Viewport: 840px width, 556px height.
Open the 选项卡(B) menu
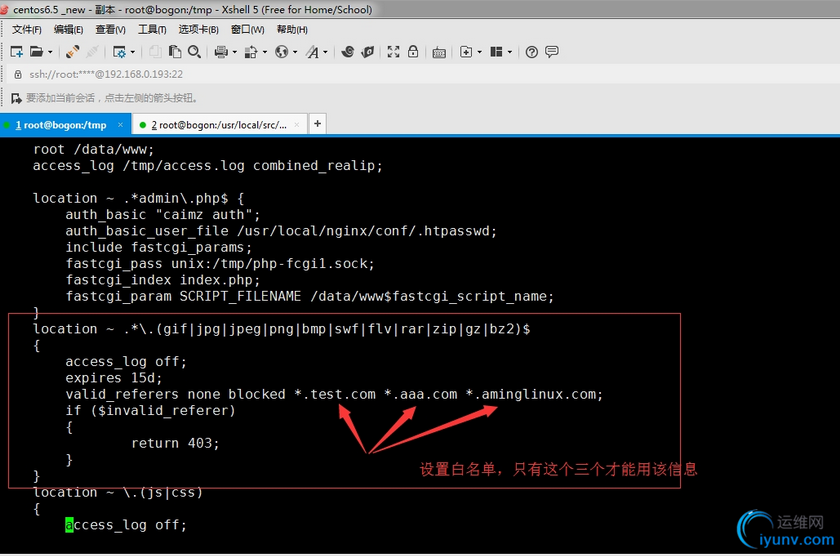[x=198, y=29]
